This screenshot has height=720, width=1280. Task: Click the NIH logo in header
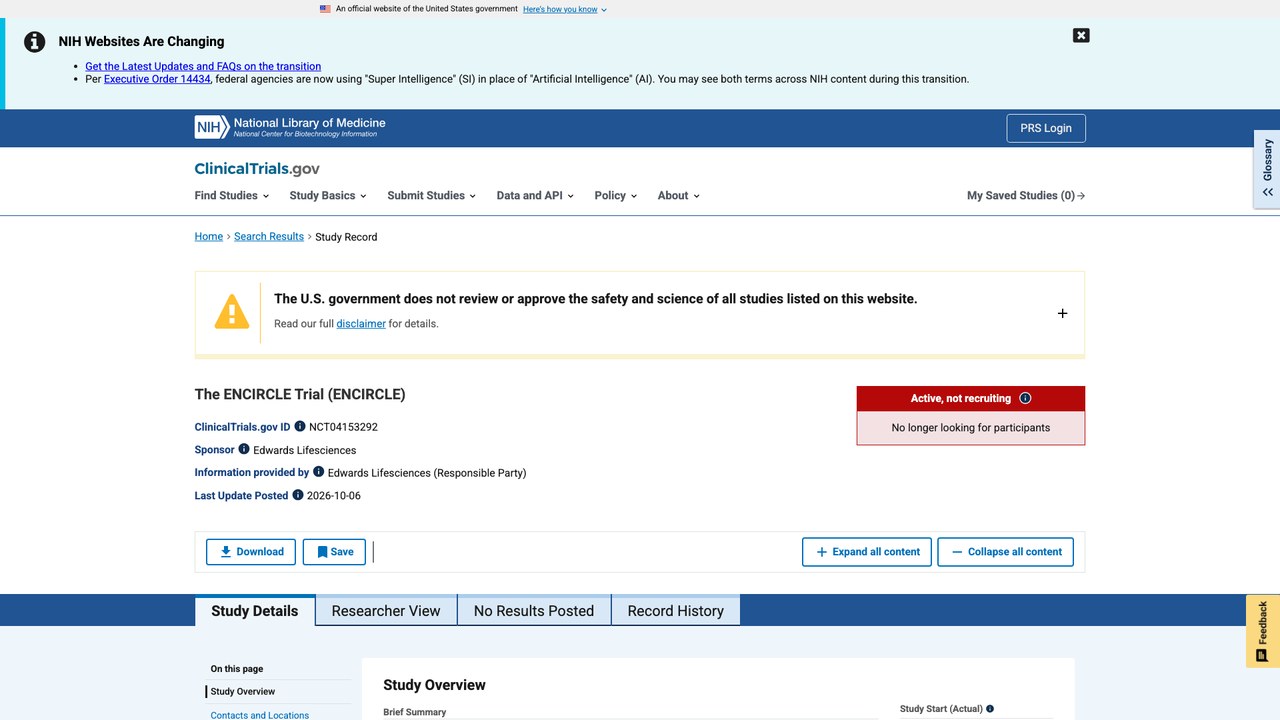click(290, 127)
